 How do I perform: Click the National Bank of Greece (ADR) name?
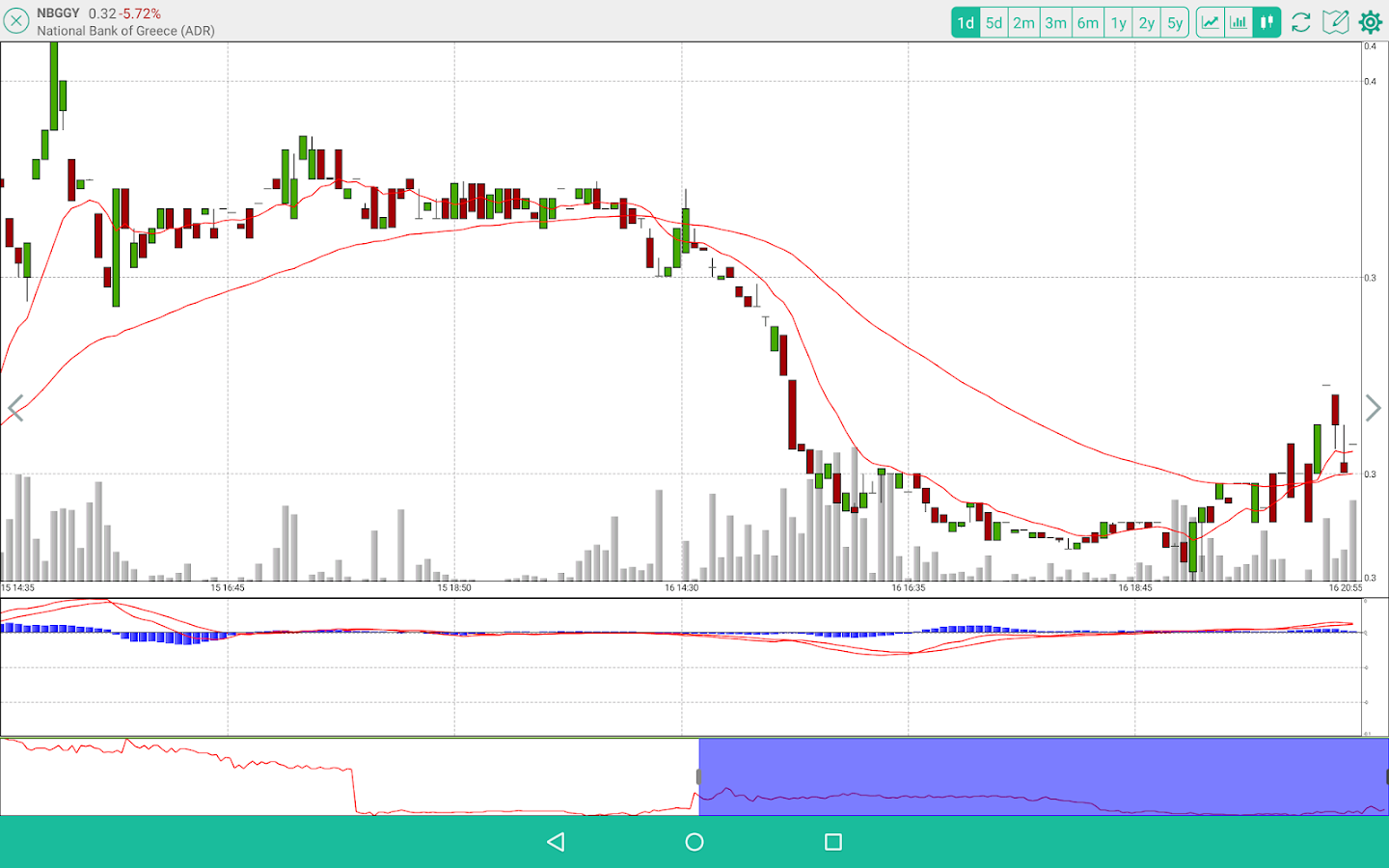coord(126,31)
